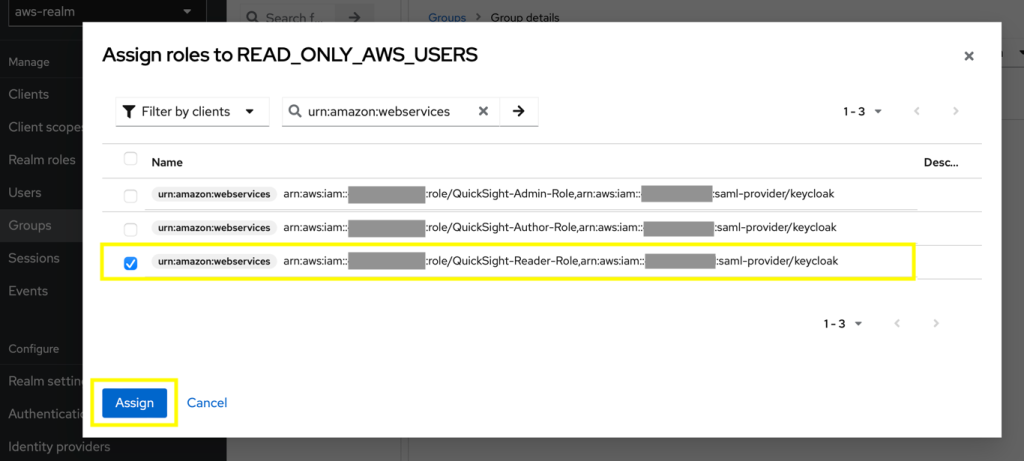Open the Filter by clients dropdown
1024x461 pixels.
tap(192, 112)
